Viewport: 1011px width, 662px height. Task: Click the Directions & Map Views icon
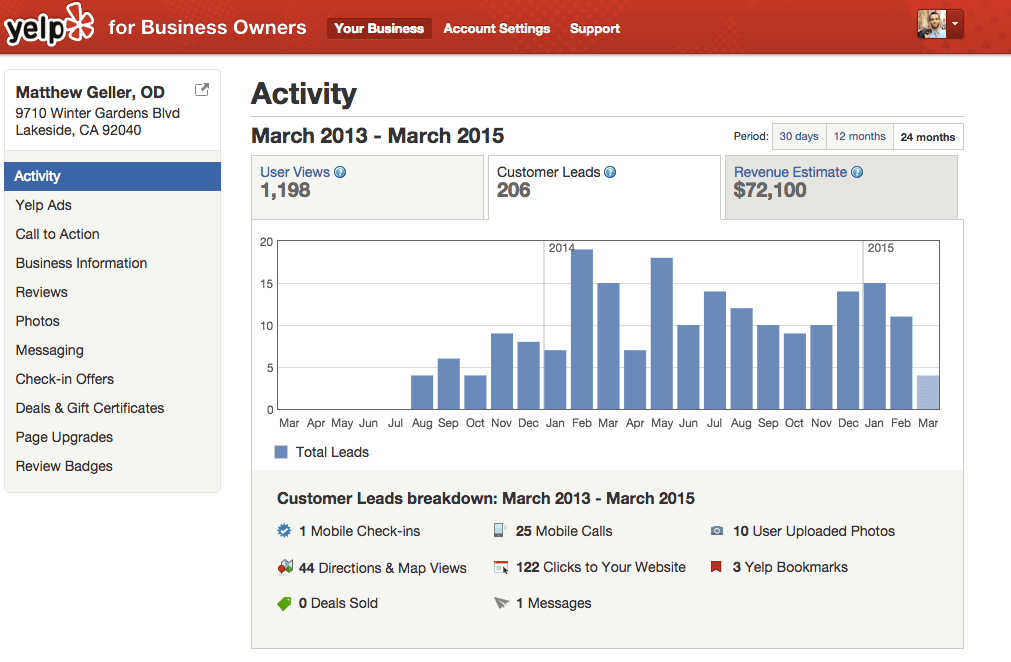tap(285, 567)
